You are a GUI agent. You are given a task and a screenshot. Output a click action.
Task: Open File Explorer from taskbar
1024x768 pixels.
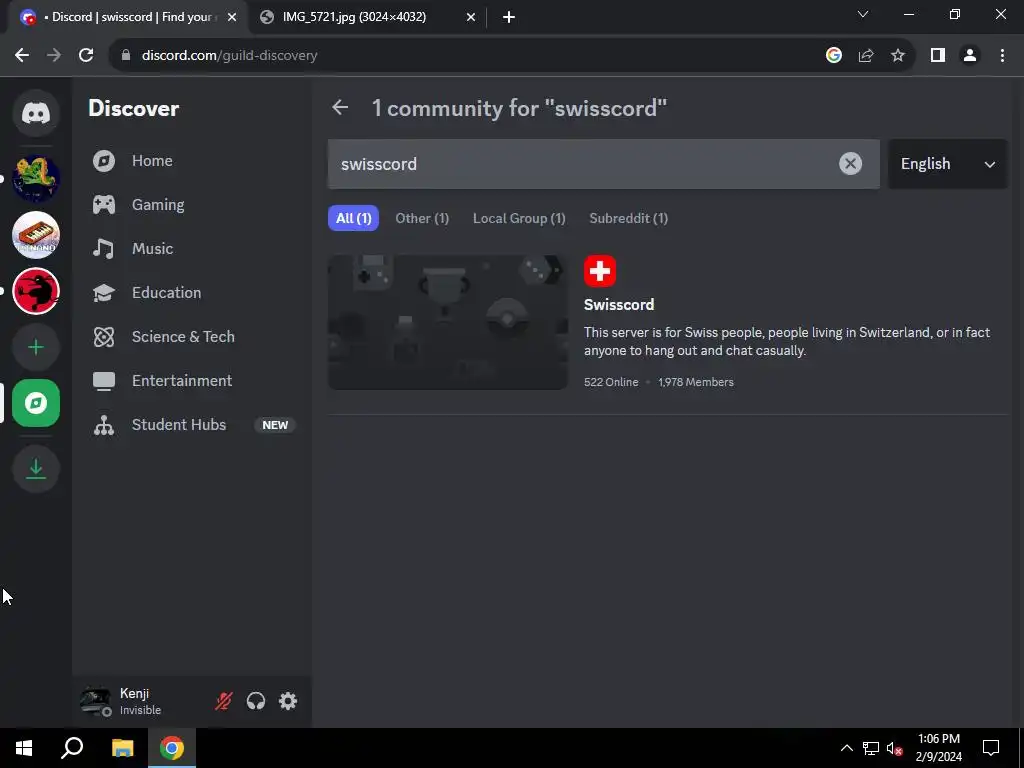tap(122, 748)
